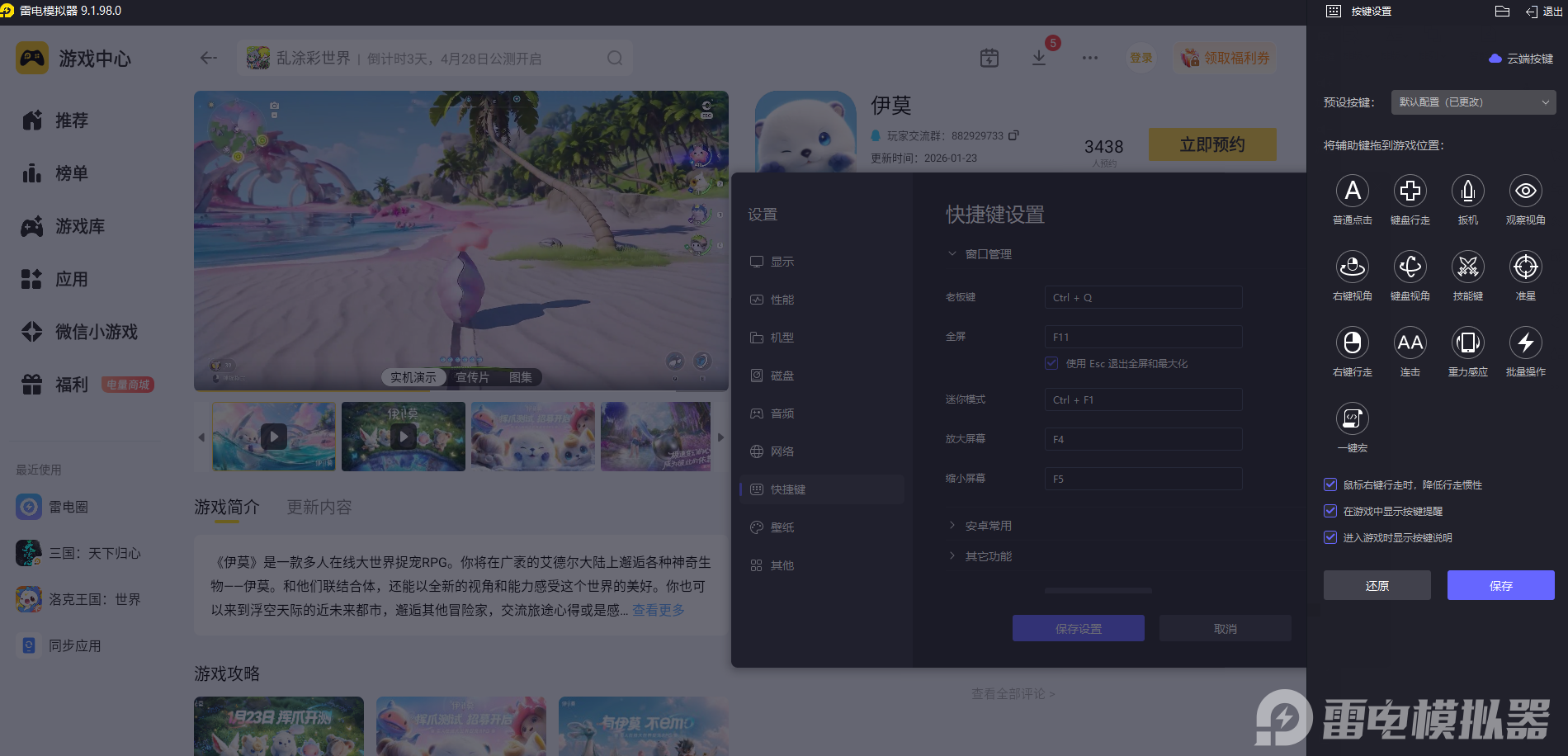
Task: Click 取消 in settings dialog
Action: coord(1226,628)
